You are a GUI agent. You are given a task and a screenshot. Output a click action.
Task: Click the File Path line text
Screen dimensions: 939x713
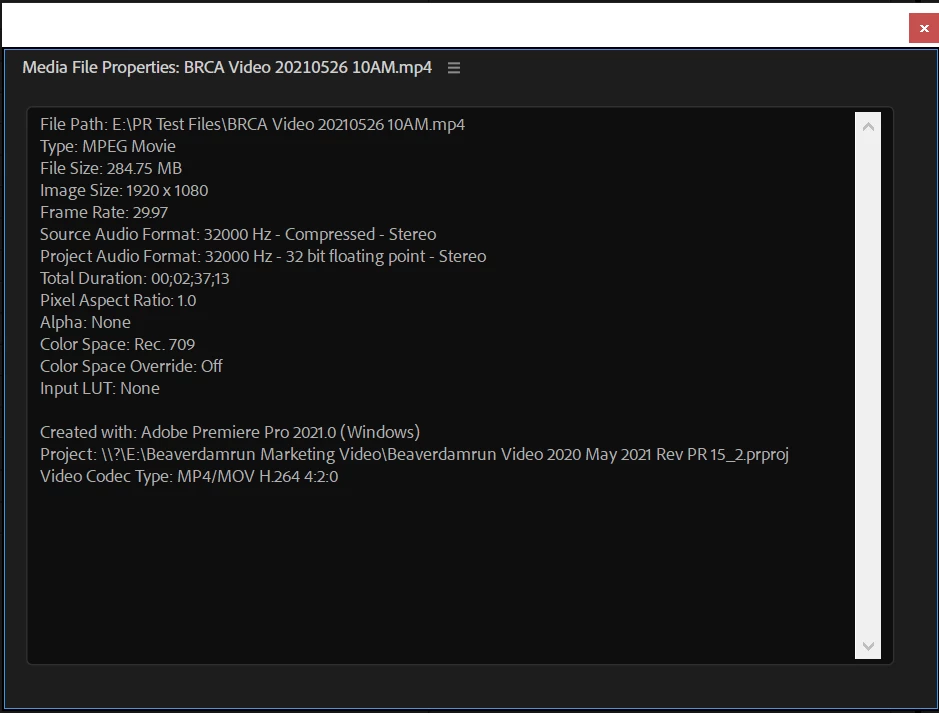click(x=252, y=125)
